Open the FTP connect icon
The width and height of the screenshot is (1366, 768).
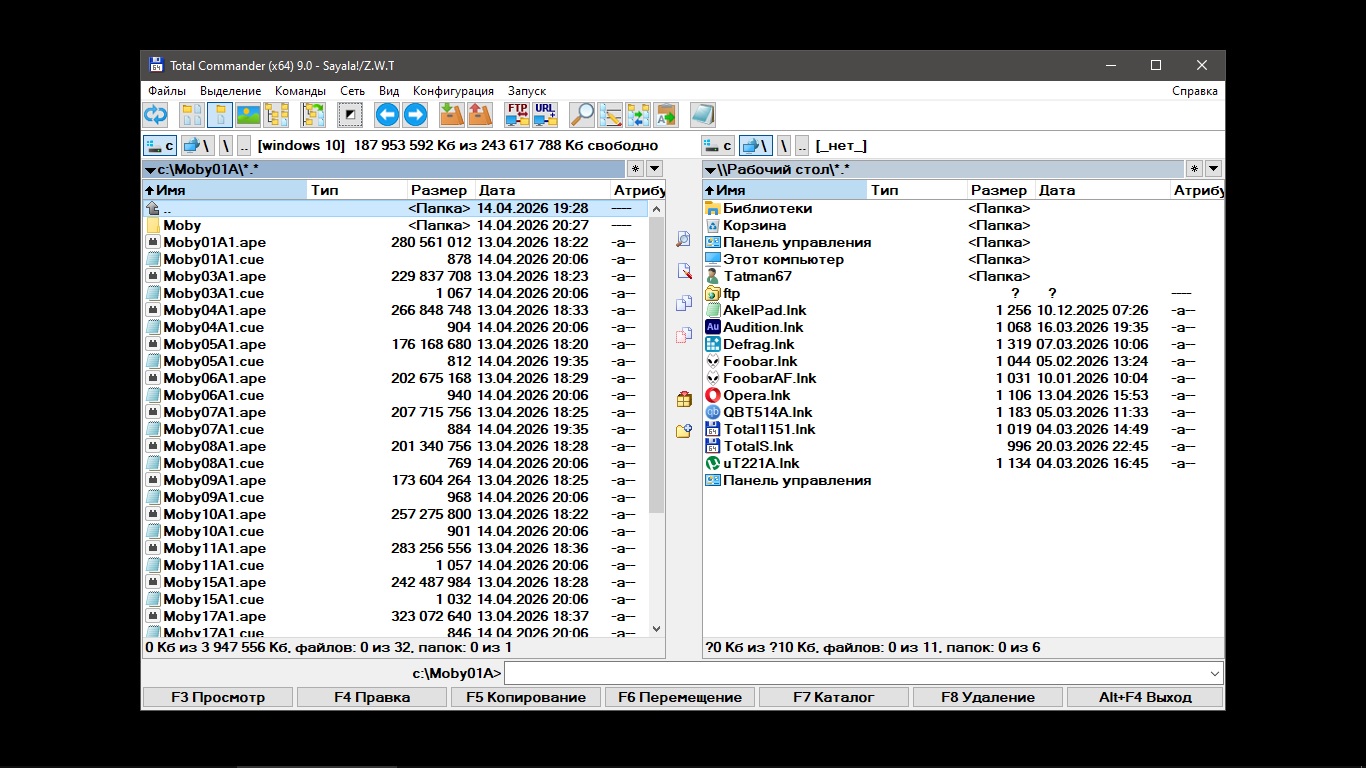pos(517,115)
